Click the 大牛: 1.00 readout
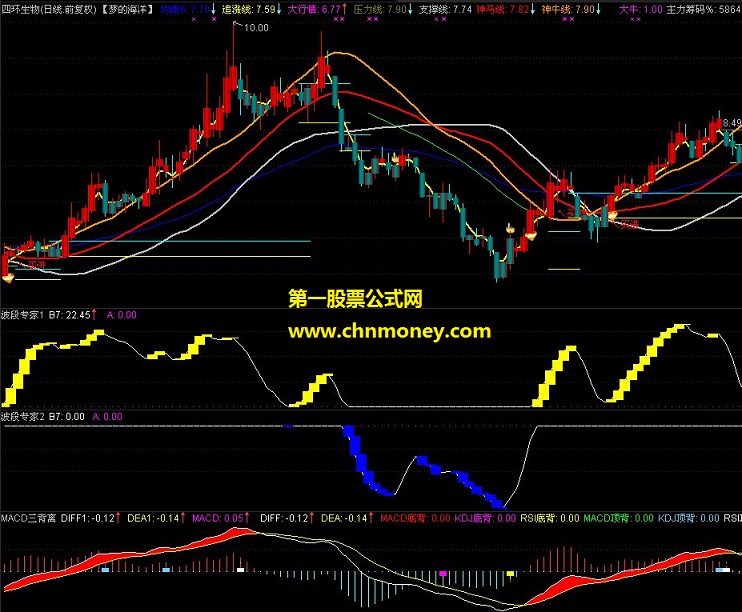The image size is (742, 612). pyautogui.click(x=641, y=9)
